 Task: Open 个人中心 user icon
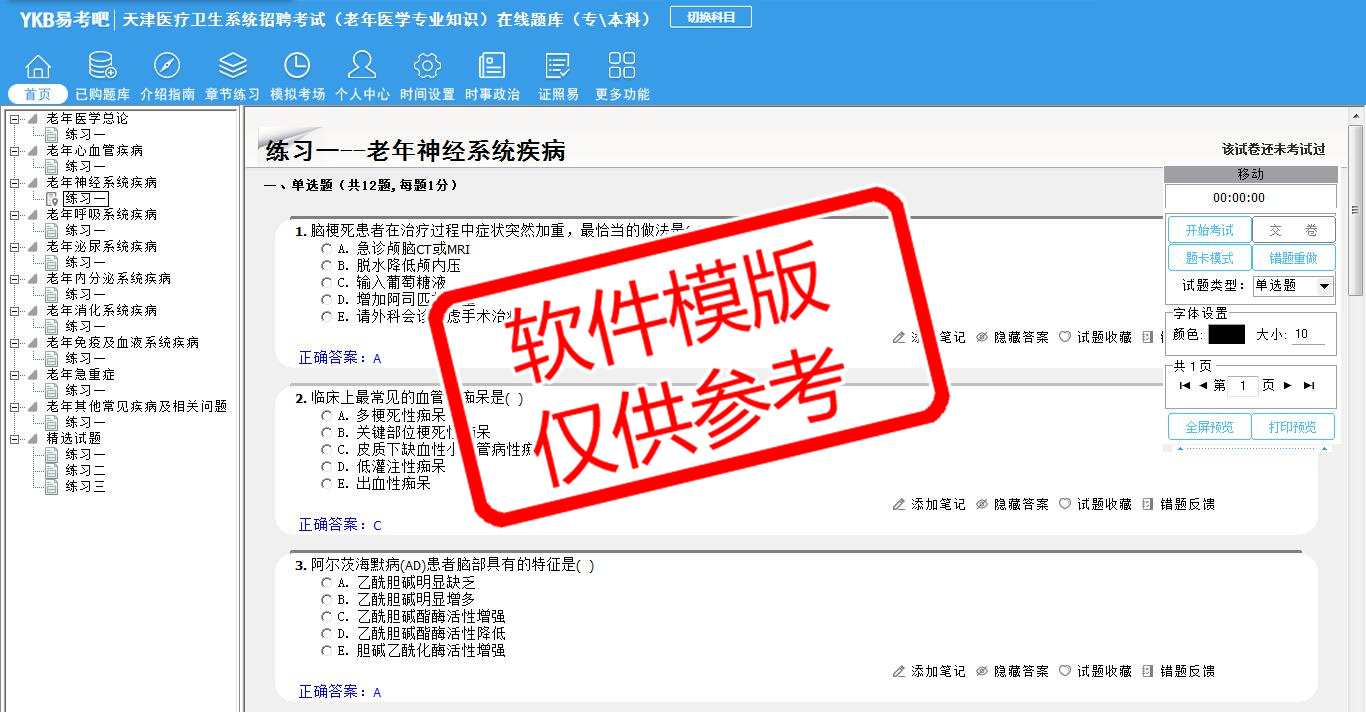[362, 66]
